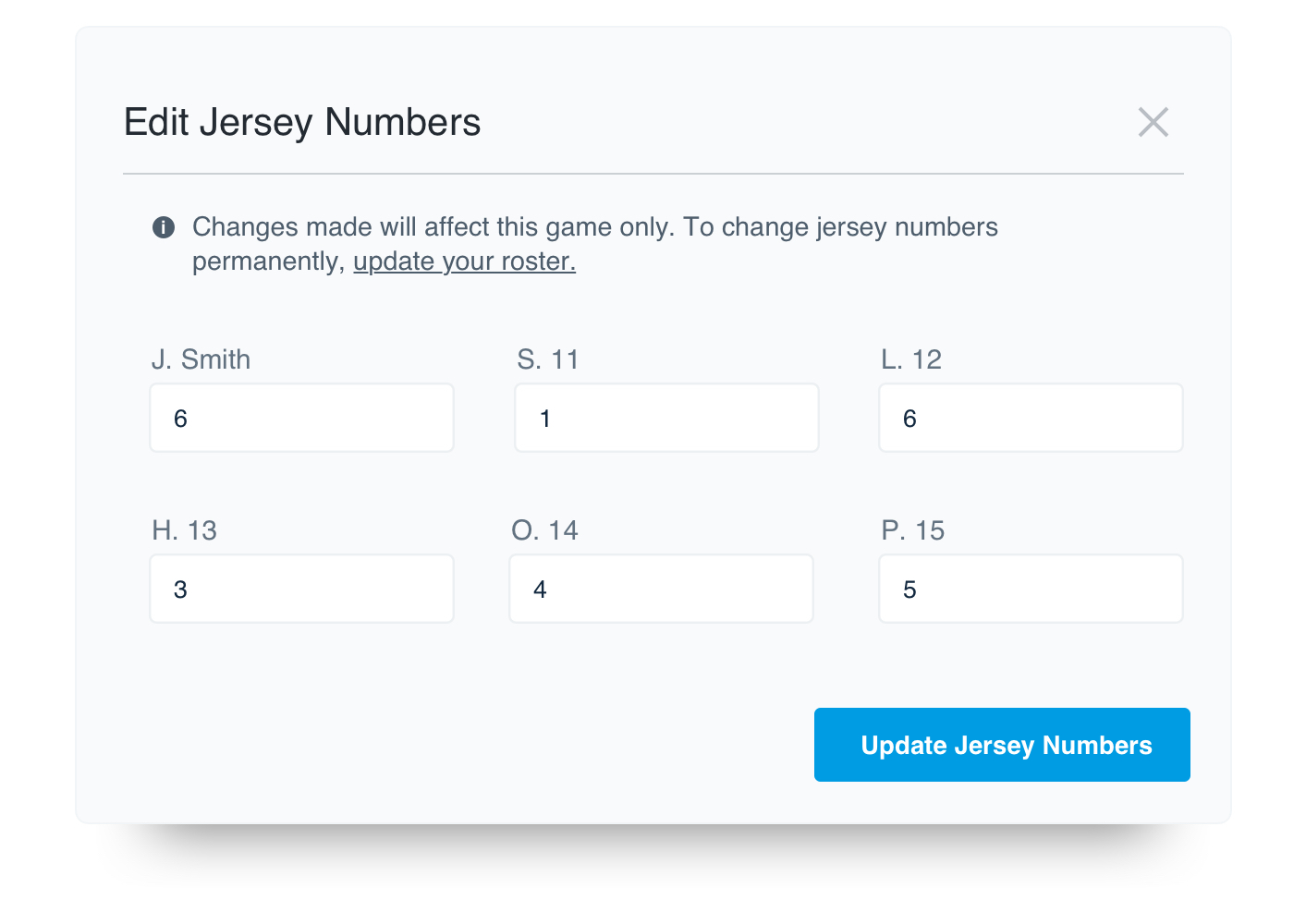Select the L. 12 player label
Image resolution: width=1306 pixels, height=924 pixels.
tap(911, 359)
